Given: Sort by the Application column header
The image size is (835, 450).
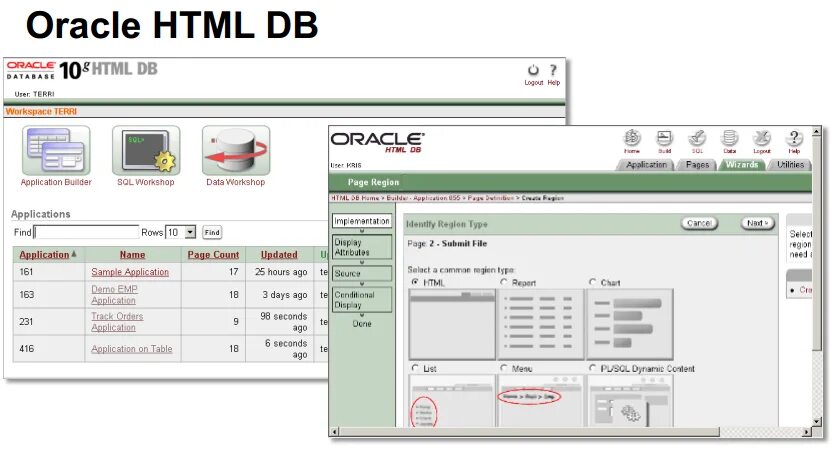Looking at the screenshot, I should (44, 255).
